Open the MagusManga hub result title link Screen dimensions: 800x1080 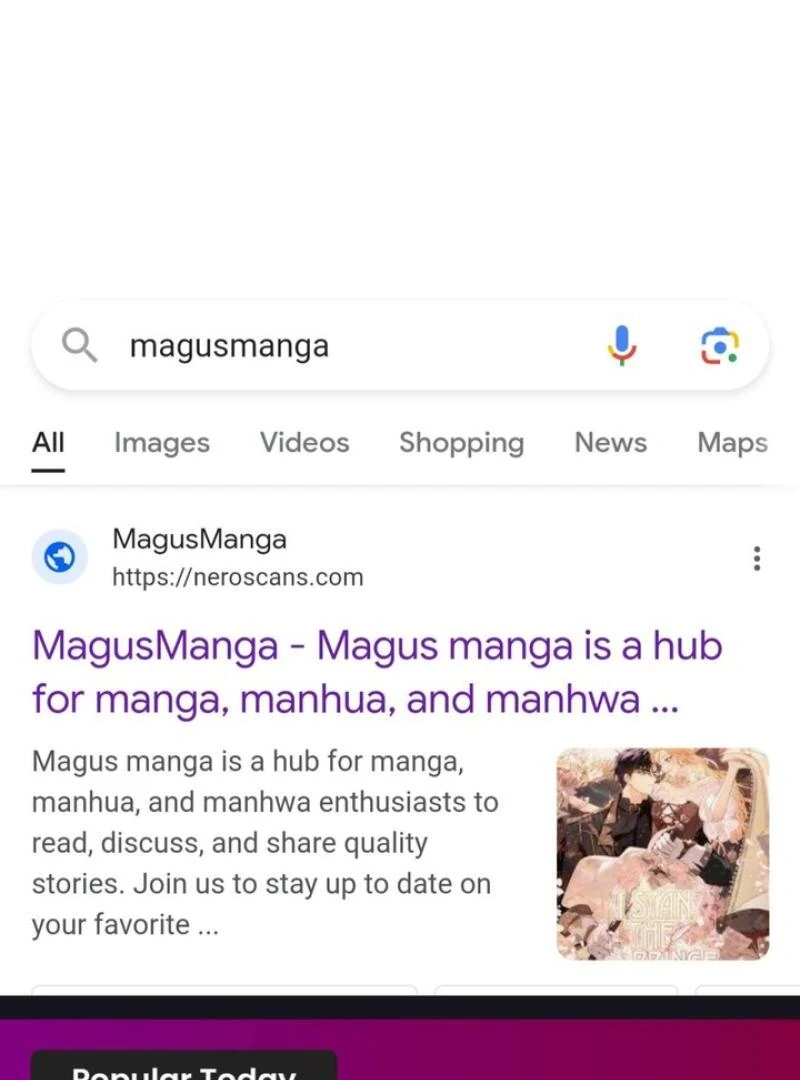coord(377,672)
